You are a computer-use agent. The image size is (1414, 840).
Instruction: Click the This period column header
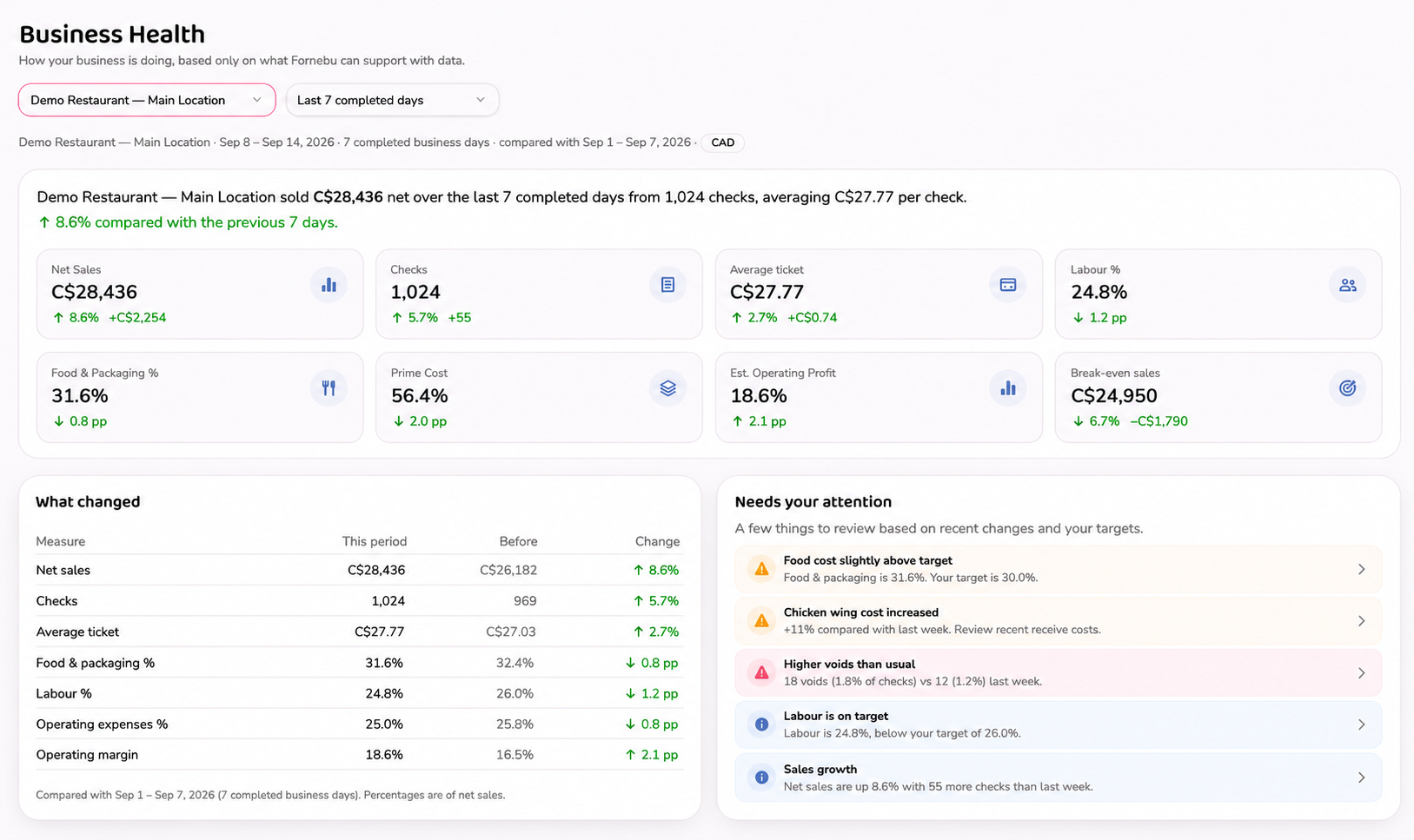tap(375, 541)
